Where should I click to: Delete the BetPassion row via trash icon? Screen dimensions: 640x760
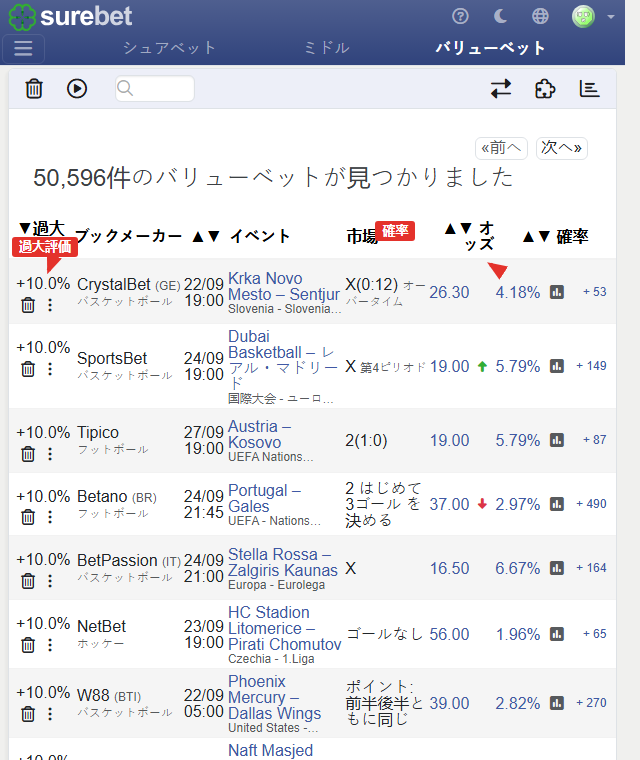(x=28, y=581)
